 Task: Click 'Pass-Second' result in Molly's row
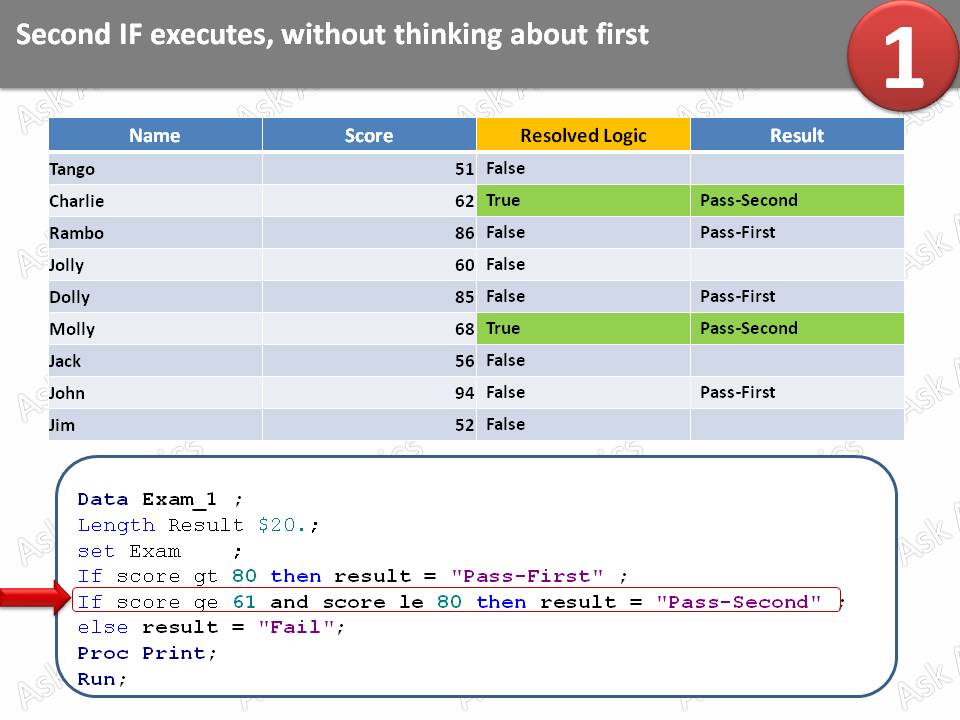pos(749,328)
